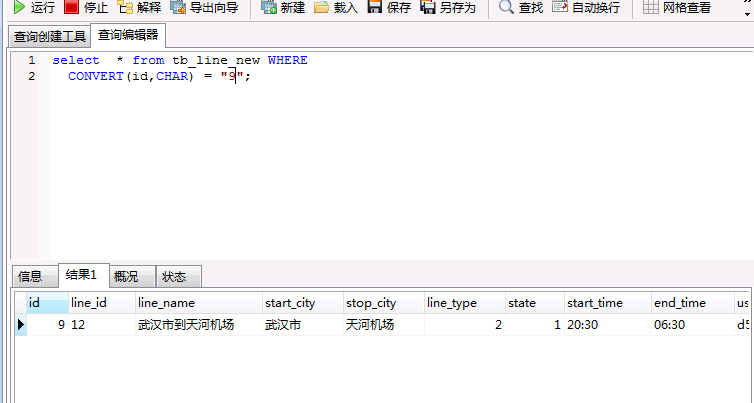Click stop_city cell 天河机场

[384, 325]
